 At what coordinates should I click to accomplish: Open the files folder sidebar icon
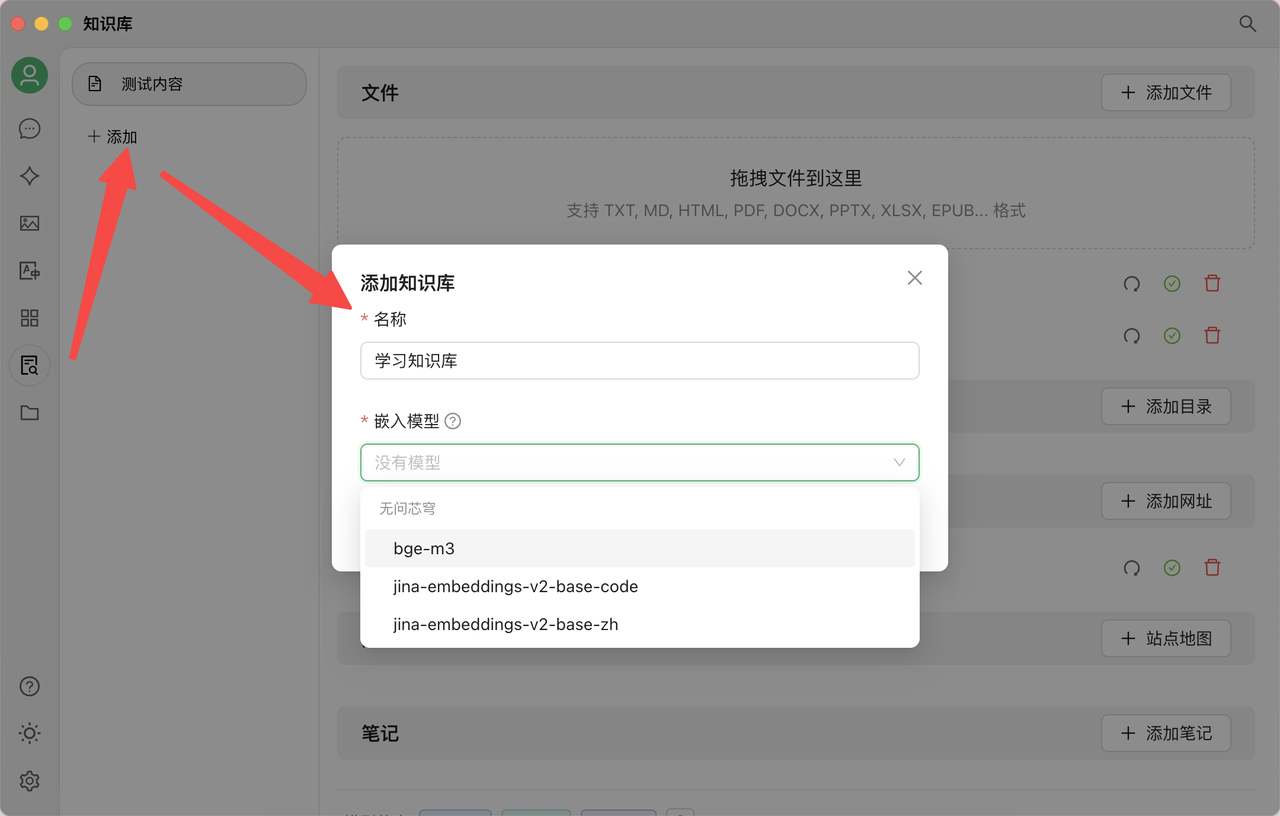[x=30, y=412]
